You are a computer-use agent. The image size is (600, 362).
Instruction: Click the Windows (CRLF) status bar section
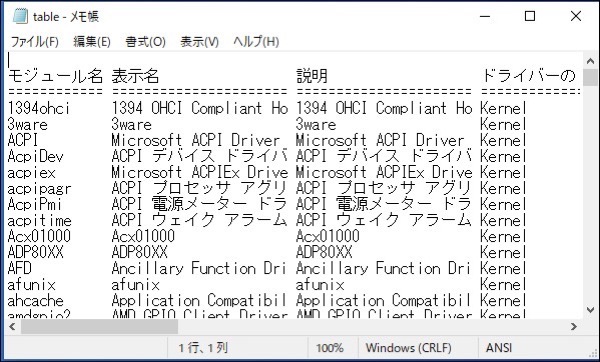(408, 347)
